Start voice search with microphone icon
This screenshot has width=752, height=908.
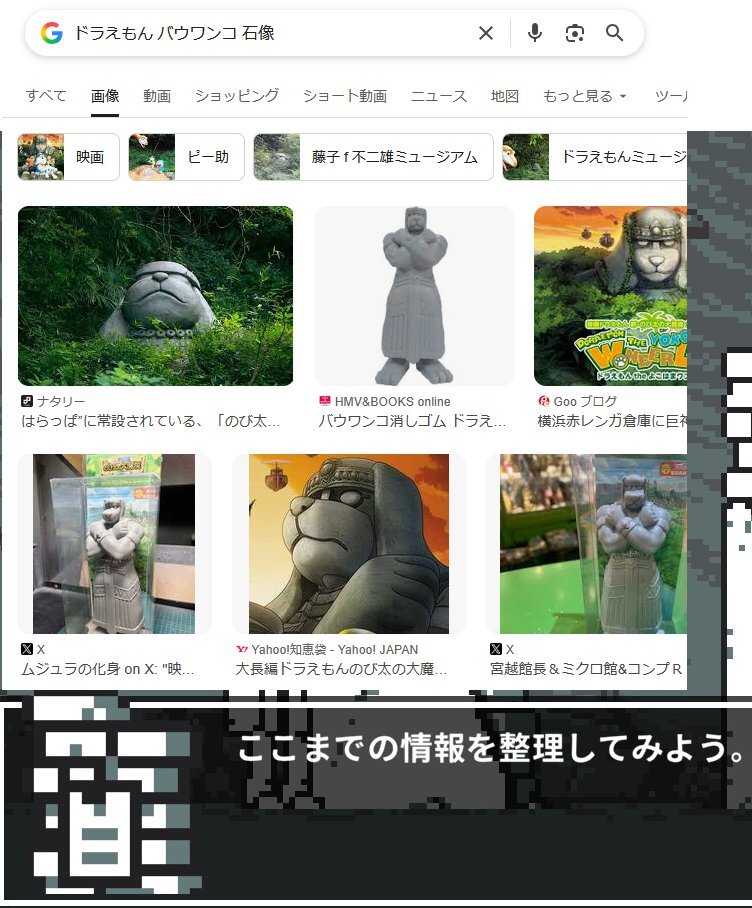[x=535, y=33]
